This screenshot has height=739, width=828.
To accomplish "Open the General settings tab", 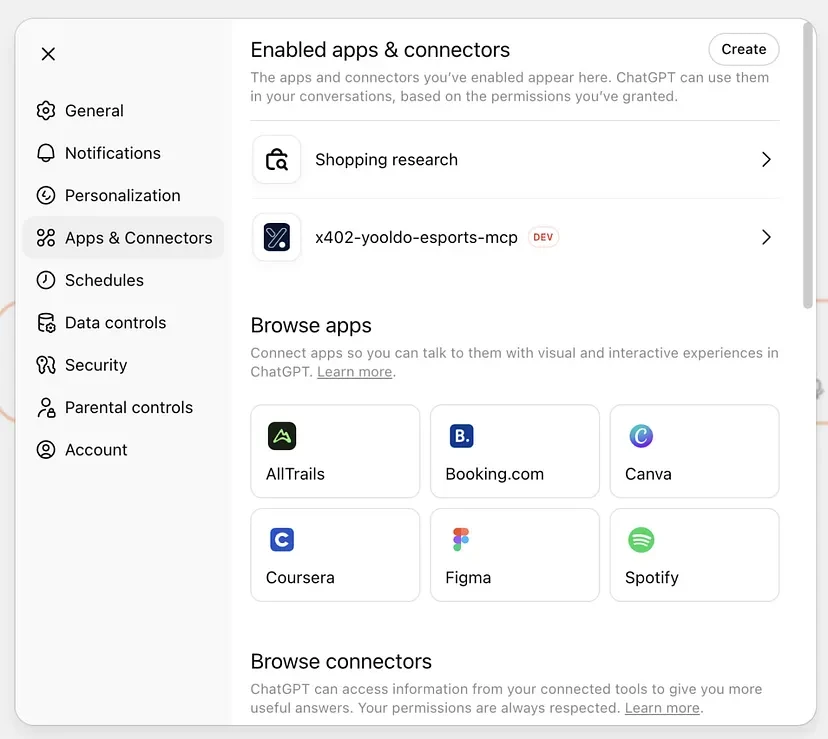I will pos(94,111).
